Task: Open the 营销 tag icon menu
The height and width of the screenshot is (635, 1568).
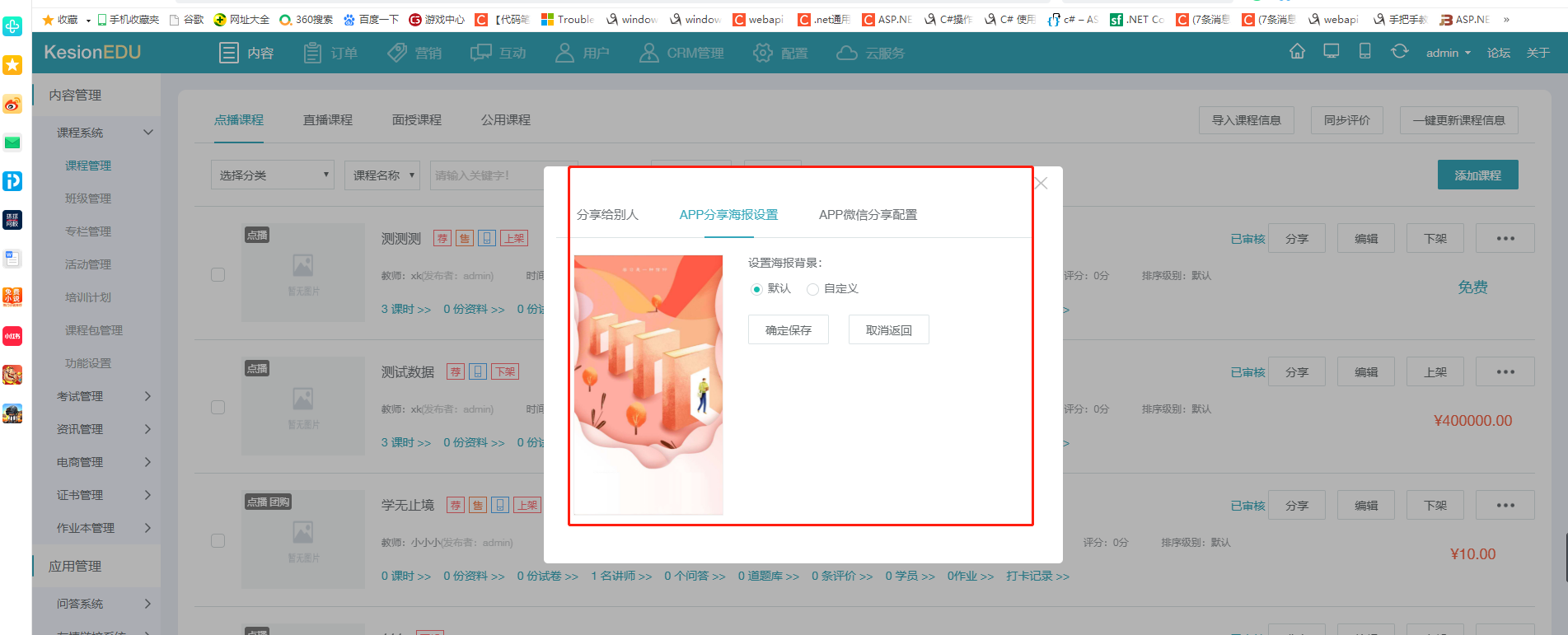Action: point(397,54)
